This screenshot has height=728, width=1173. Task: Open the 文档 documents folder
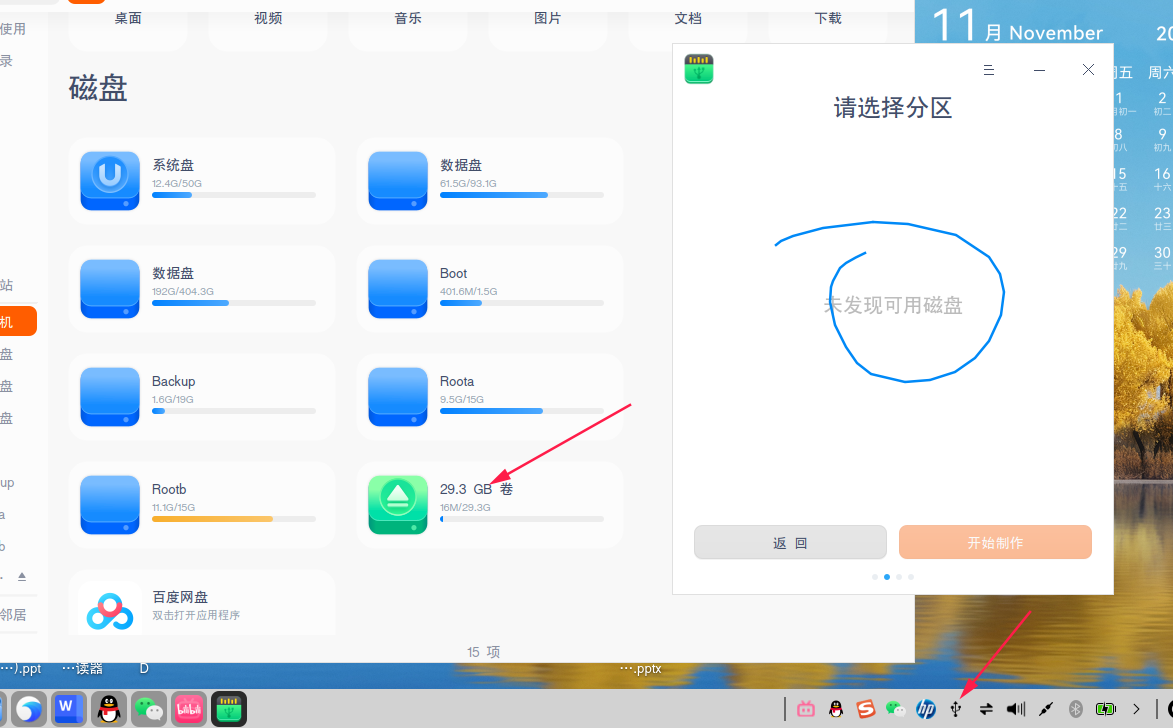tap(687, 19)
